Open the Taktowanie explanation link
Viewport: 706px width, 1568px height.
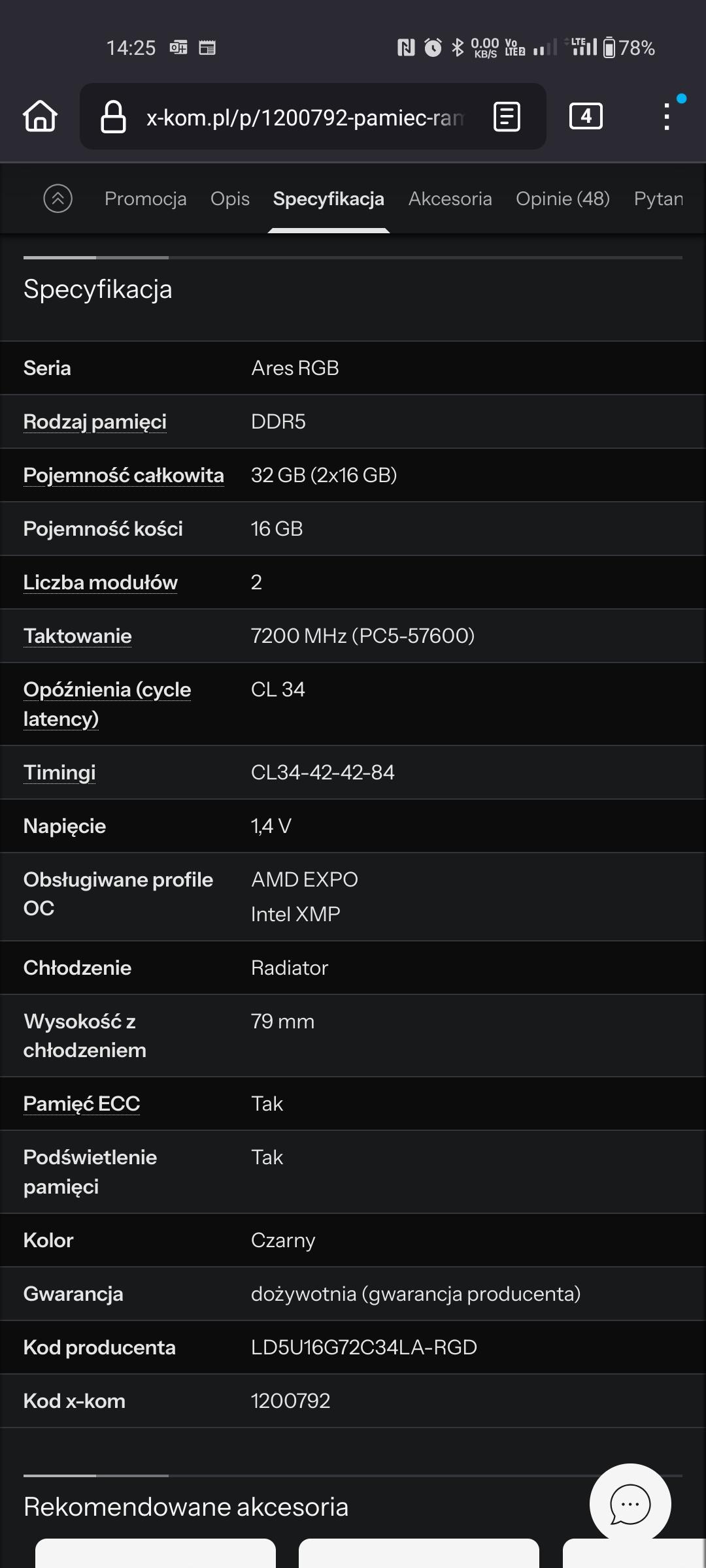click(x=78, y=636)
